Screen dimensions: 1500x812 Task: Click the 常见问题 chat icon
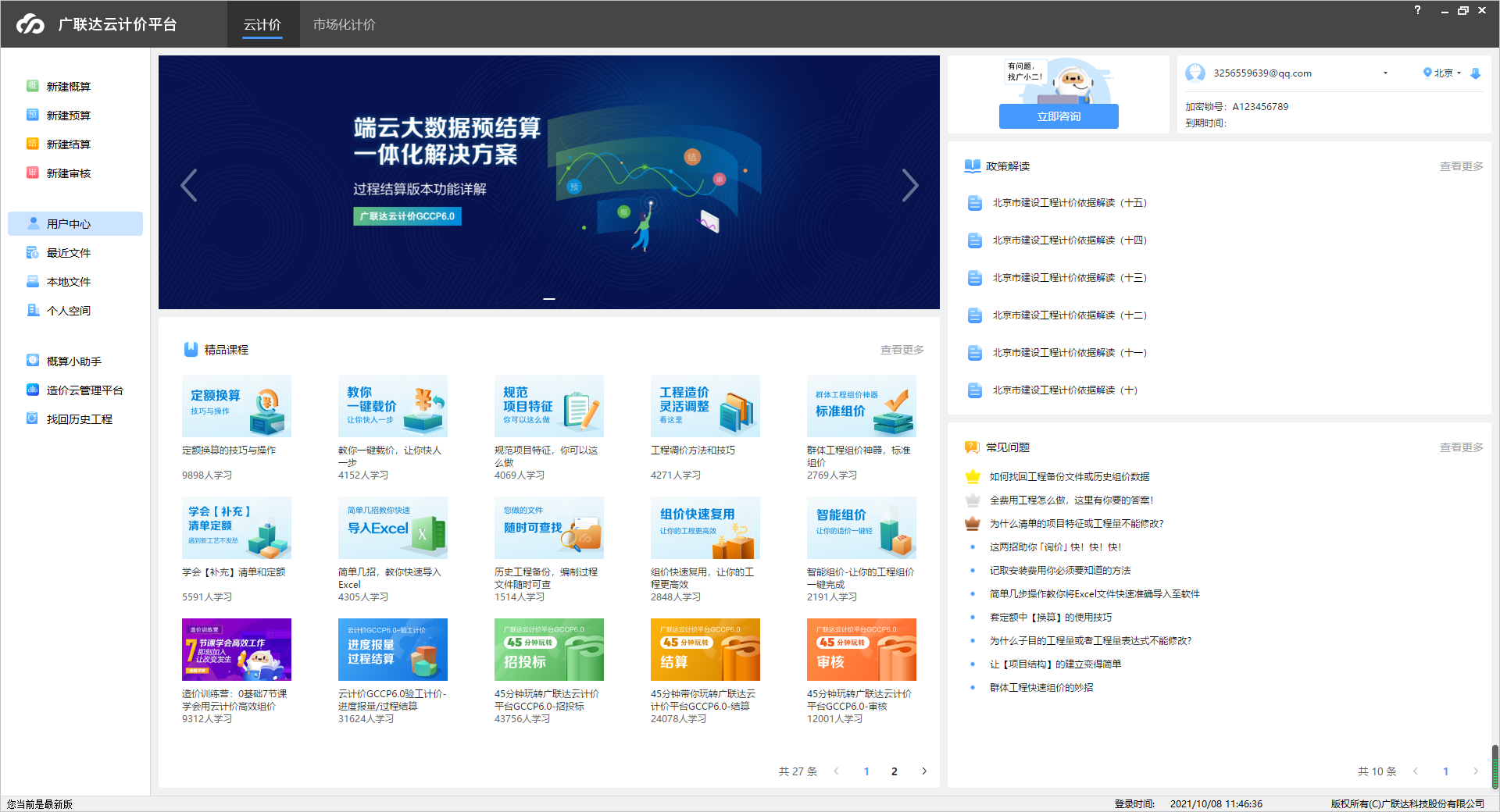972,447
